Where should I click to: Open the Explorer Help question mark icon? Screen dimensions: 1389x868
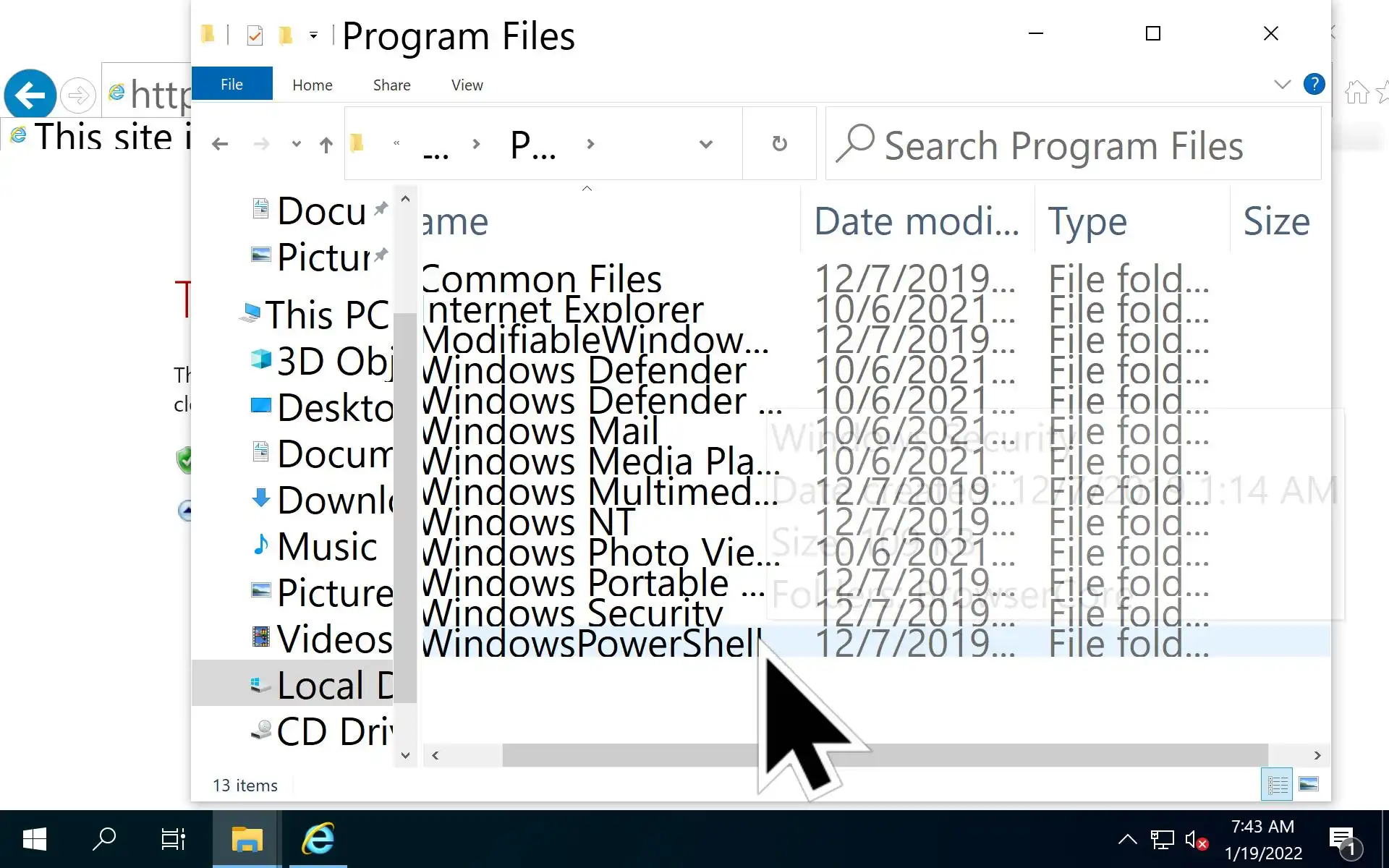coord(1314,85)
